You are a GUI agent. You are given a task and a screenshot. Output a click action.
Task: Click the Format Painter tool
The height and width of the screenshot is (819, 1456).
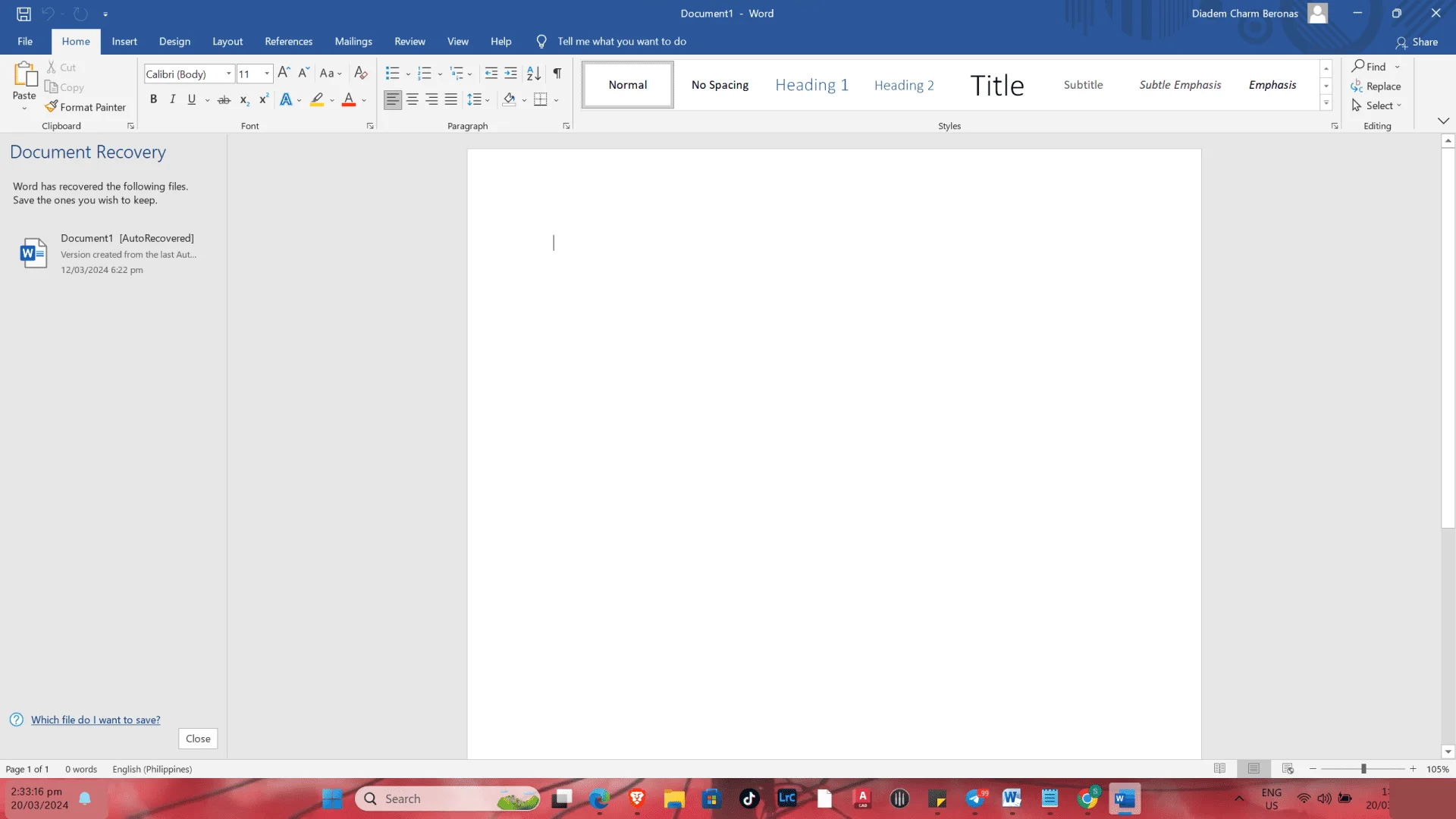coord(86,107)
